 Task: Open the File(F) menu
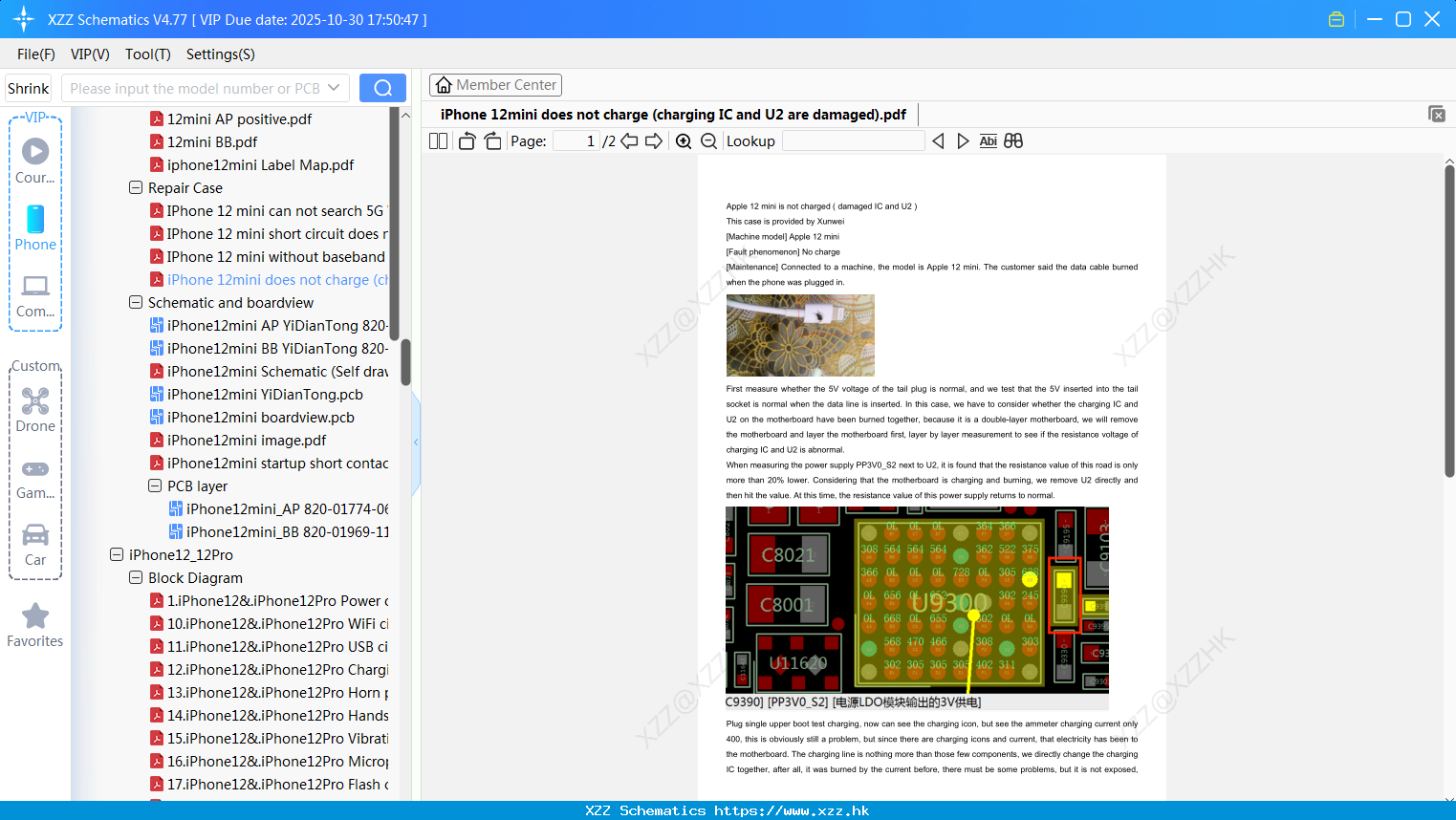tap(36, 54)
